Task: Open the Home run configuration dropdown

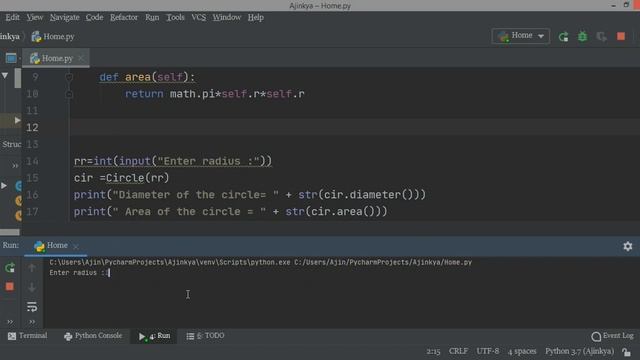Action: tap(521, 36)
